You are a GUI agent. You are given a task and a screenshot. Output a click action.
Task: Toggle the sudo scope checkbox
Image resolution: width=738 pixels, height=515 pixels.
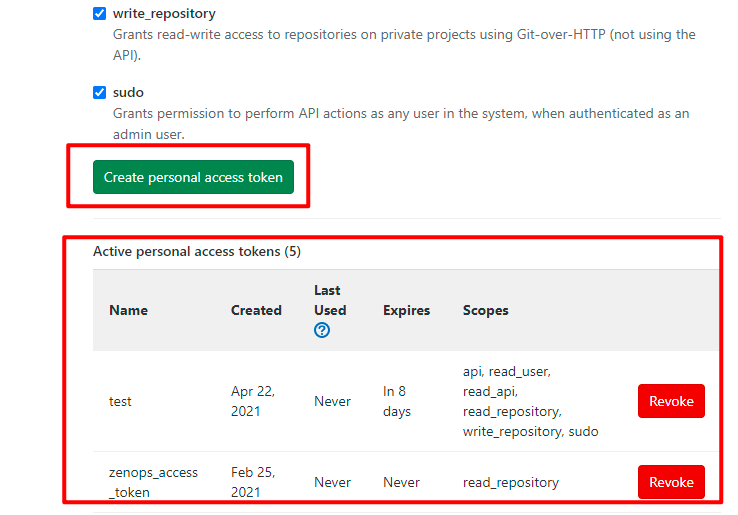click(100, 93)
